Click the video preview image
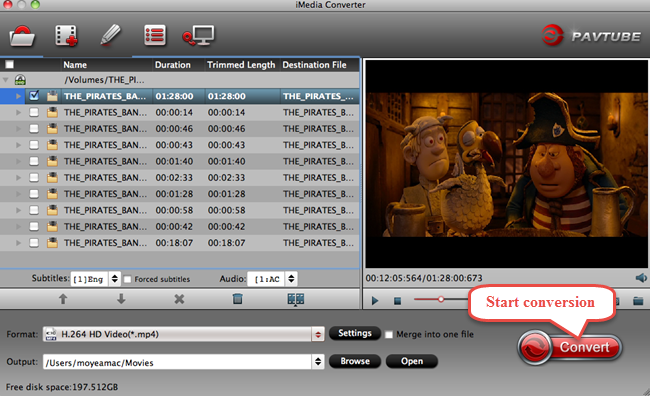The height and width of the screenshot is (396, 650). click(506, 164)
